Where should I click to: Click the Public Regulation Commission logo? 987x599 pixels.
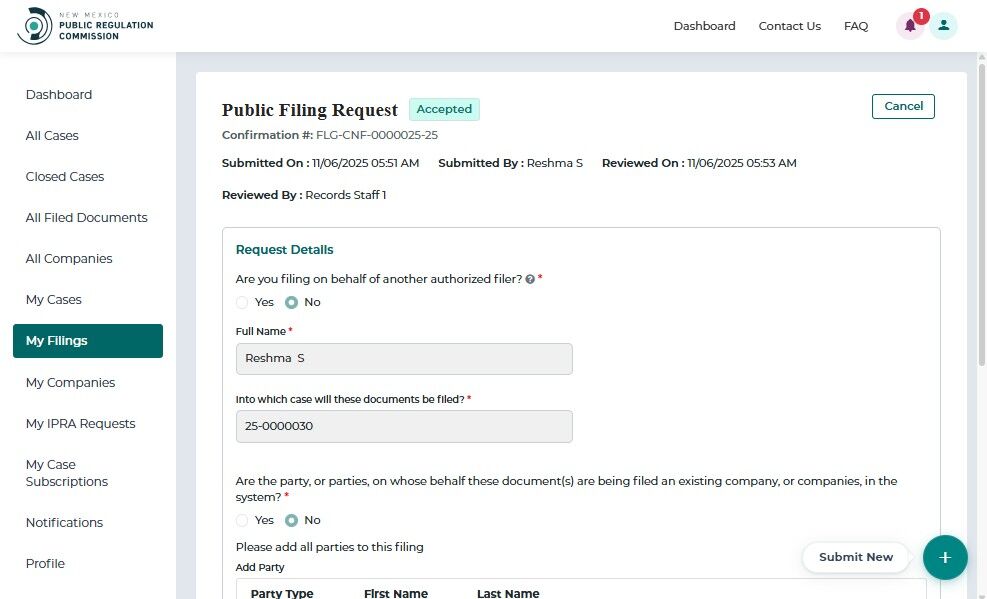(86, 26)
